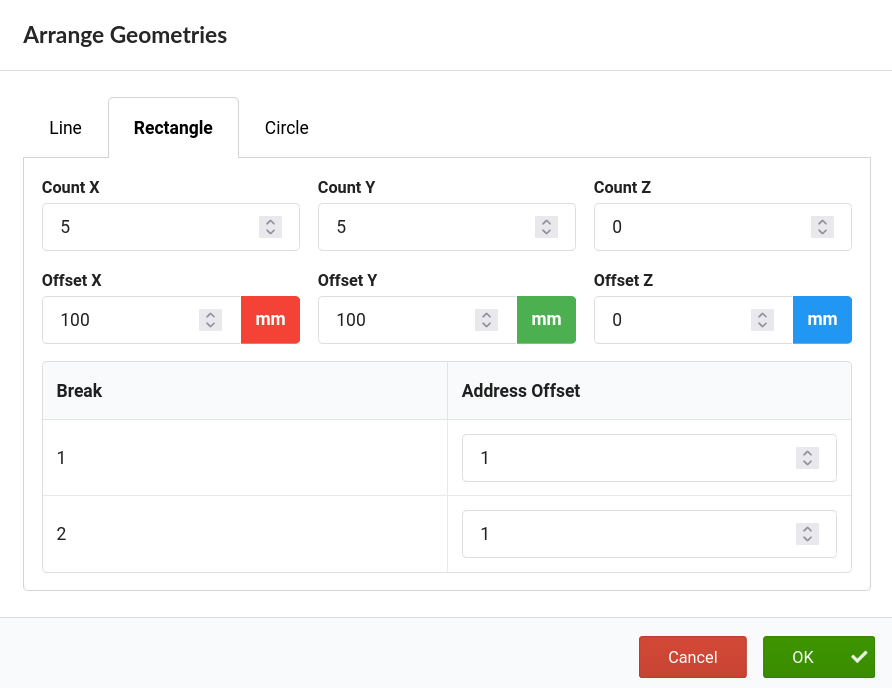892x688 pixels.
Task: Focus Address Offset field for Break 1
Action: [649, 458]
